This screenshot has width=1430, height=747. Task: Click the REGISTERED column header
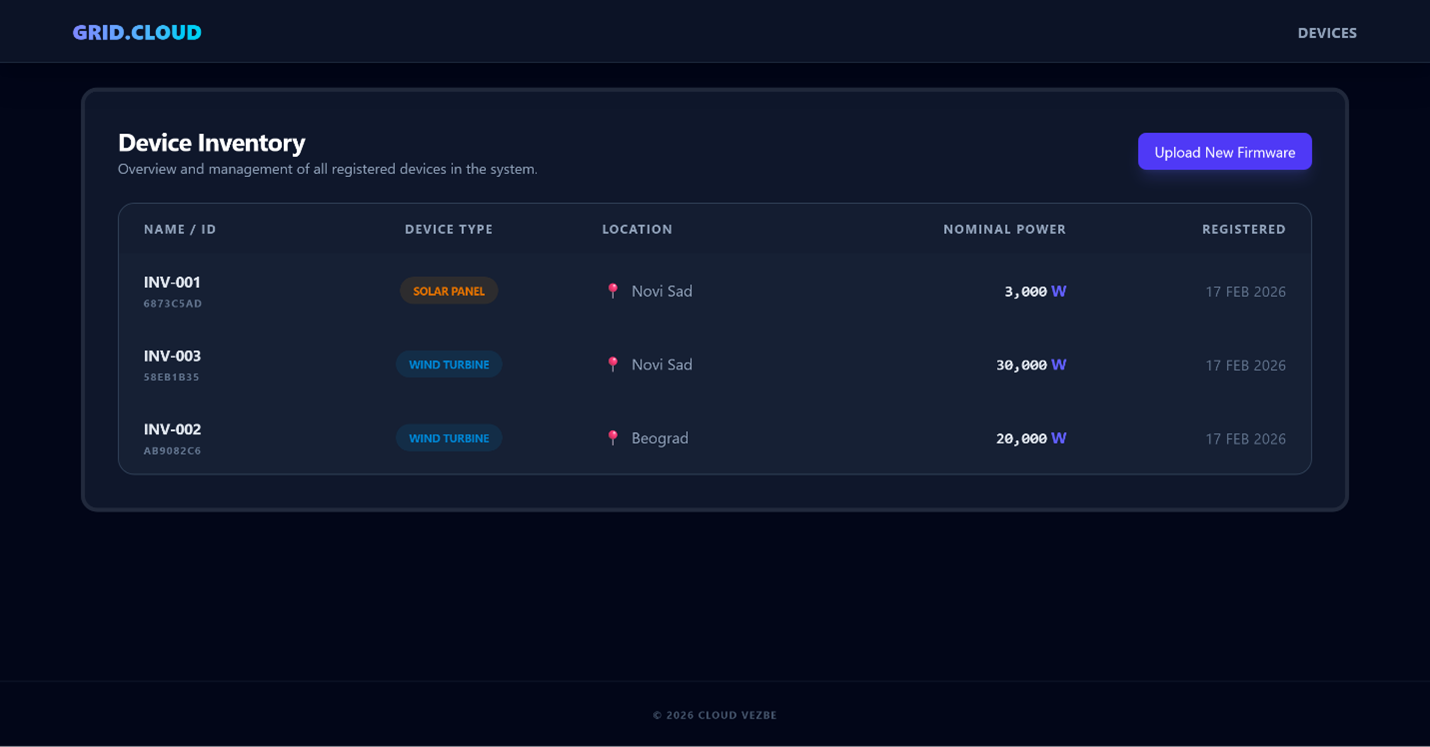1243,229
